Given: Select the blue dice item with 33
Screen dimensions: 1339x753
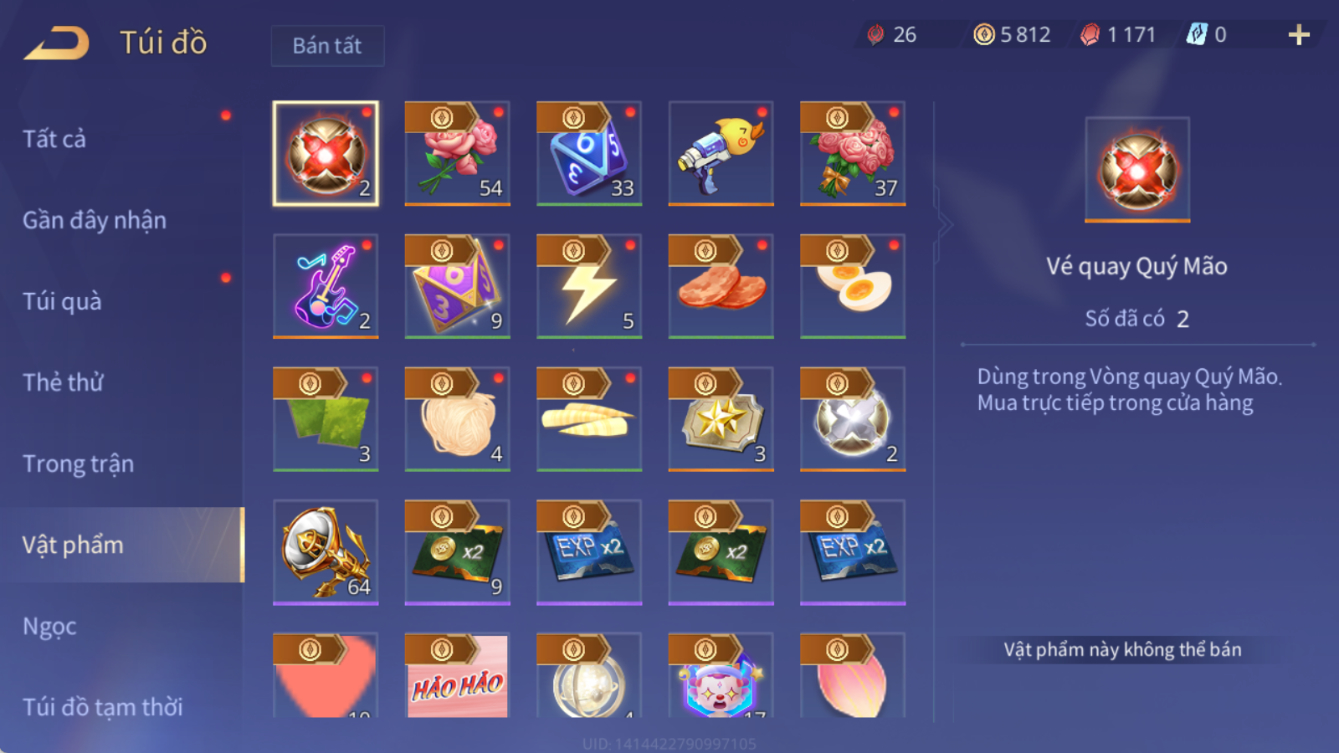Looking at the screenshot, I should pyautogui.click(x=589, y=154).
